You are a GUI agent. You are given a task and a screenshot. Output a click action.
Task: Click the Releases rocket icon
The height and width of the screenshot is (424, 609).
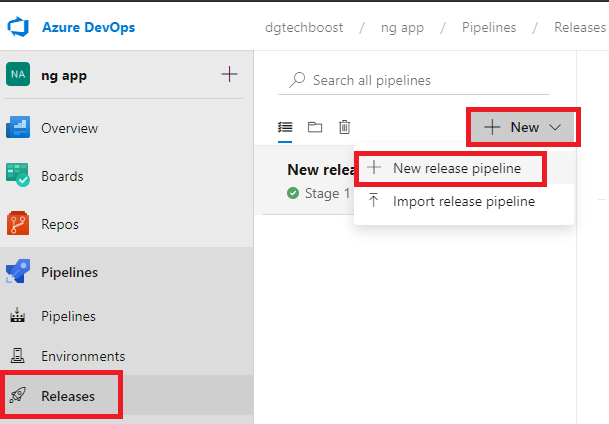18,396
